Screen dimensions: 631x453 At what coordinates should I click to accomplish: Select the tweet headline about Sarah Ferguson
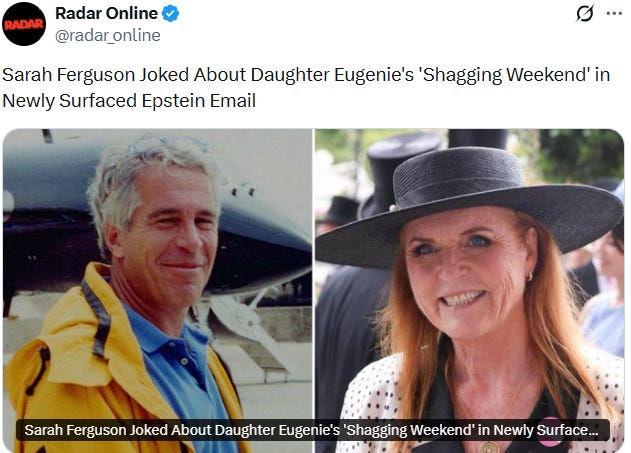[306, 87]
